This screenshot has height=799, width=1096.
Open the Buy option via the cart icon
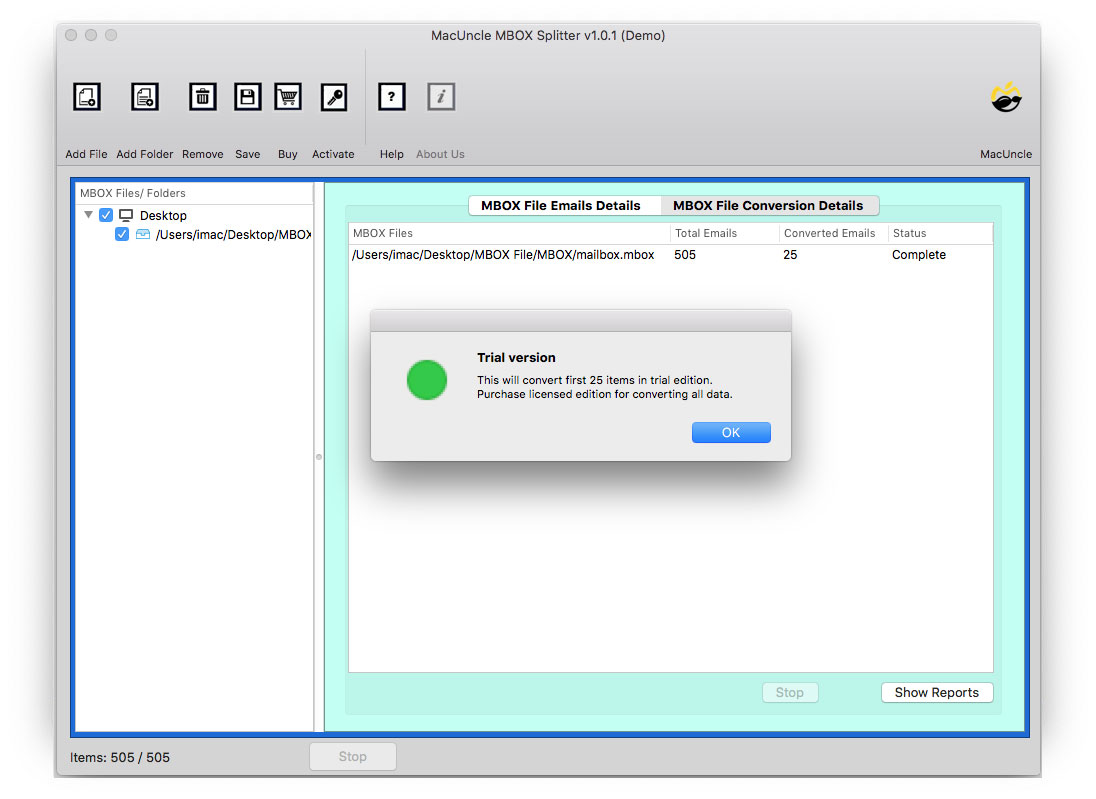(288, 96)
